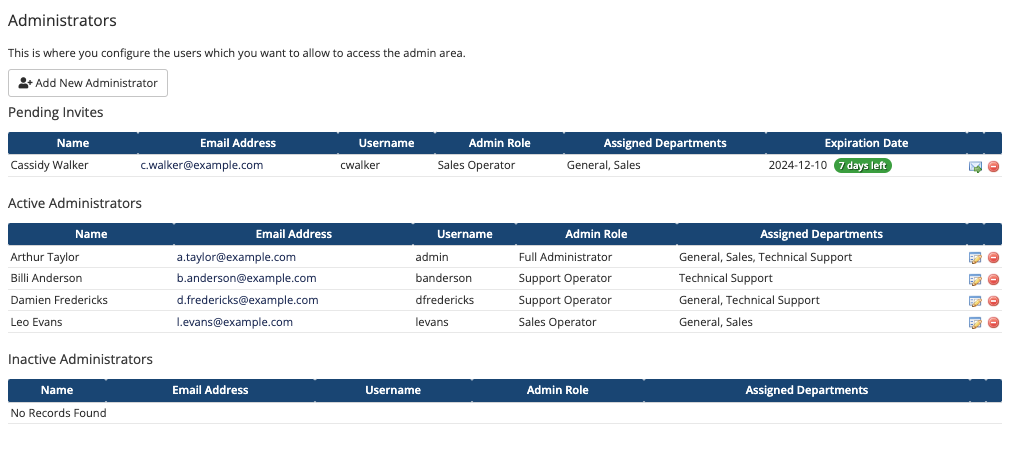Click the '7 days left' badge
This screenshot has height=451, width=1014.
(x=863, y=166)
